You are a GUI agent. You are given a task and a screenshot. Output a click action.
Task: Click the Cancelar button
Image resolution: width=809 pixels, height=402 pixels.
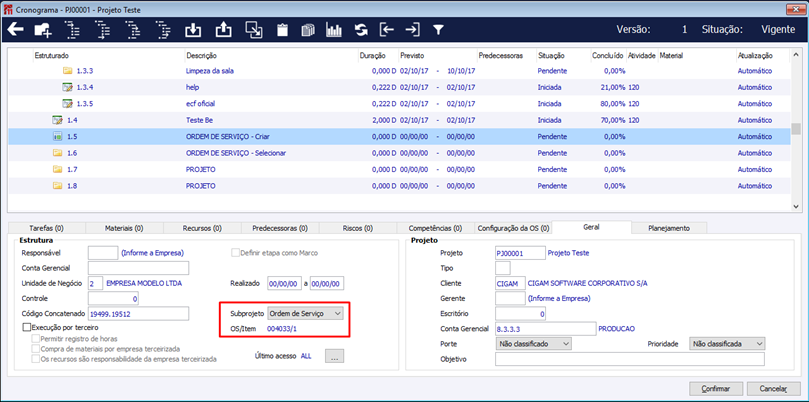(773, 388)
